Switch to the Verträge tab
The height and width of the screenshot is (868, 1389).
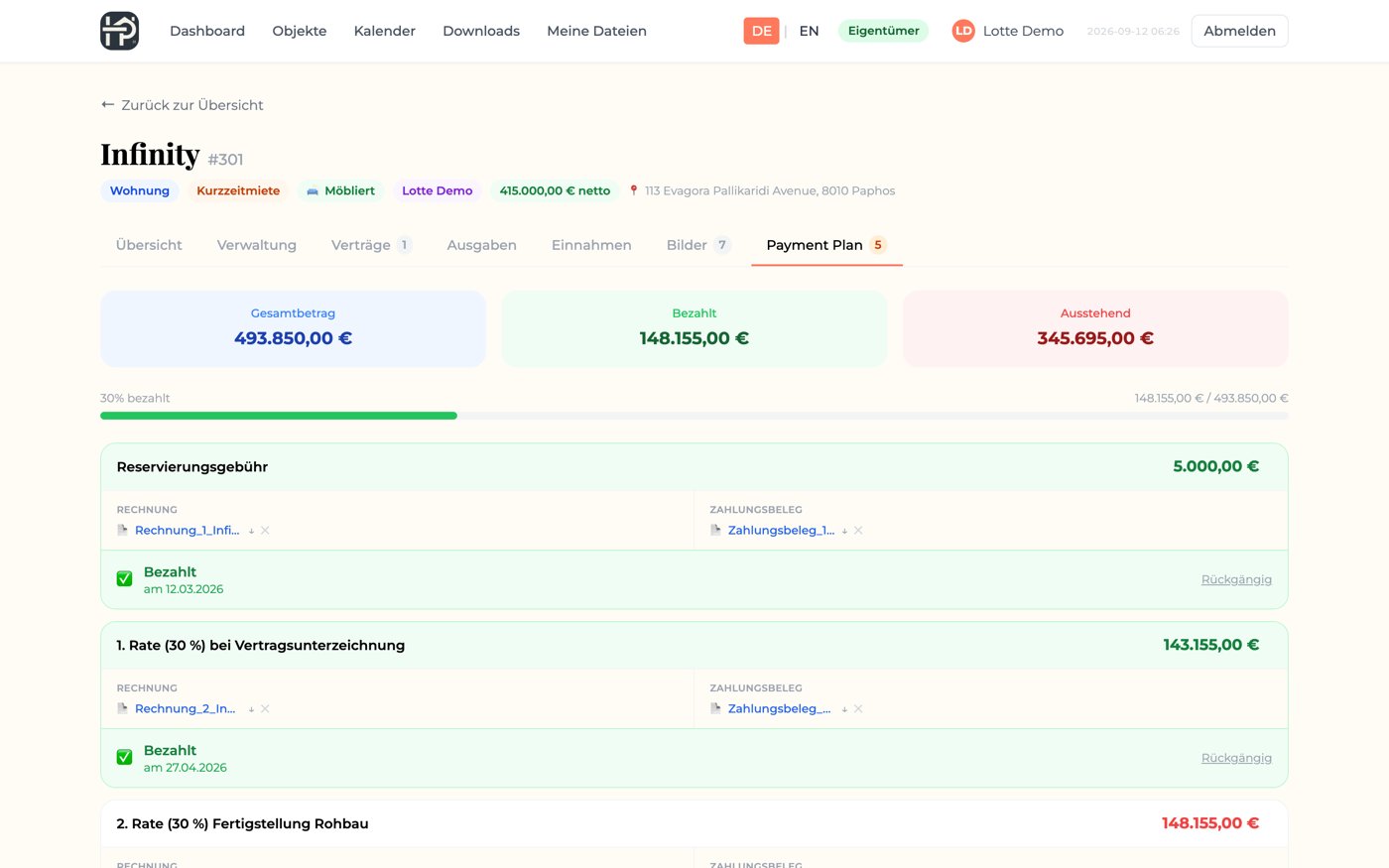point(371,245)
